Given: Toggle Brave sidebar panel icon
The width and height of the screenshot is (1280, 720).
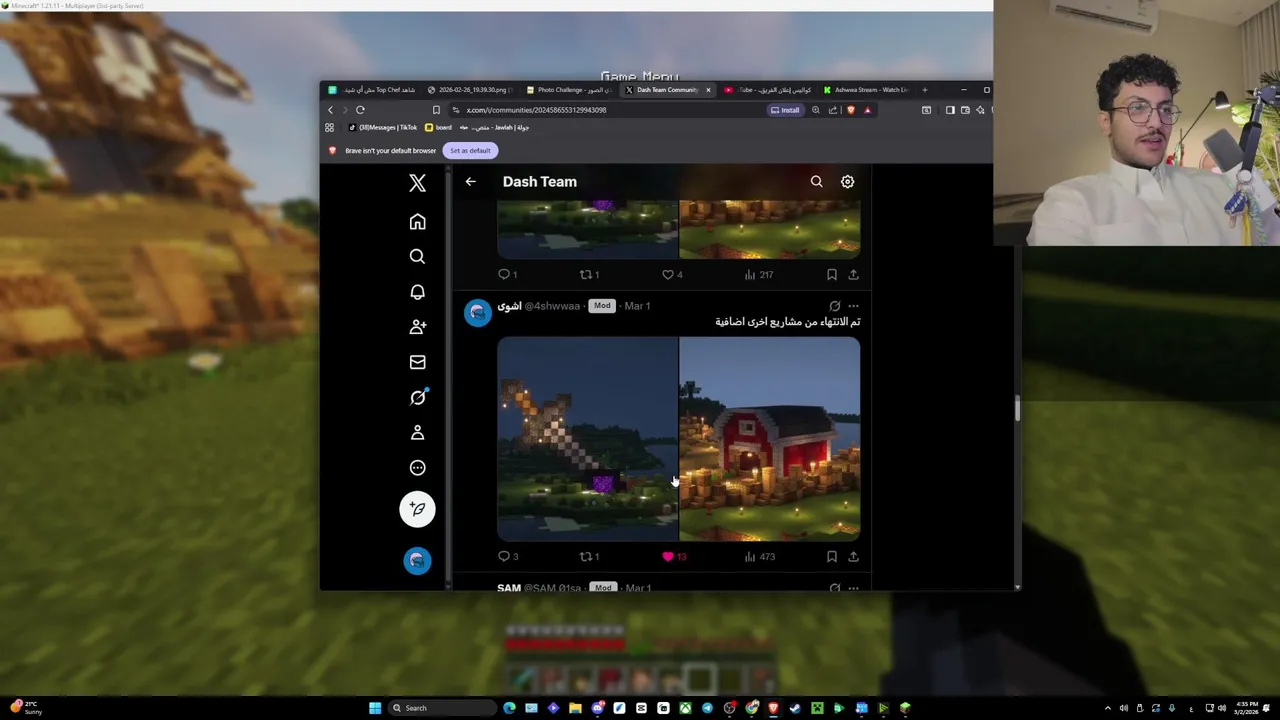Looking at the screenshot, I should 950,110.
